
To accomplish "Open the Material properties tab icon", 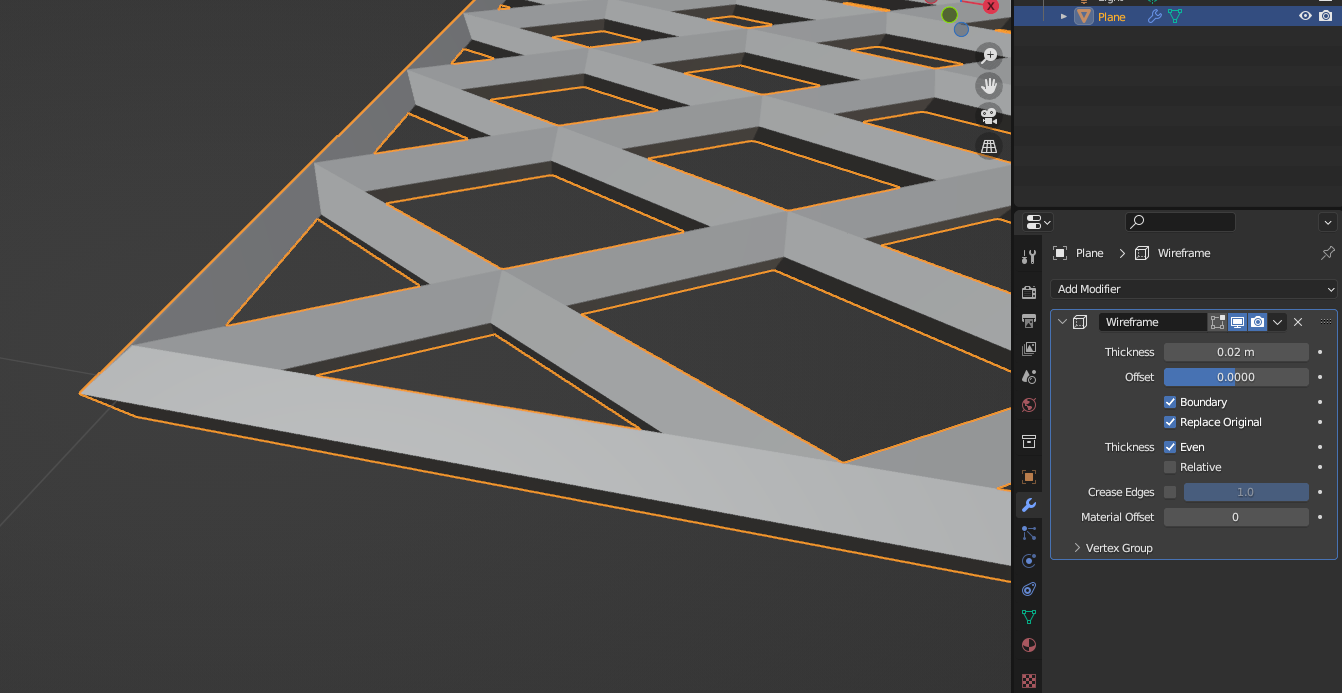I will pos(1029,645).
